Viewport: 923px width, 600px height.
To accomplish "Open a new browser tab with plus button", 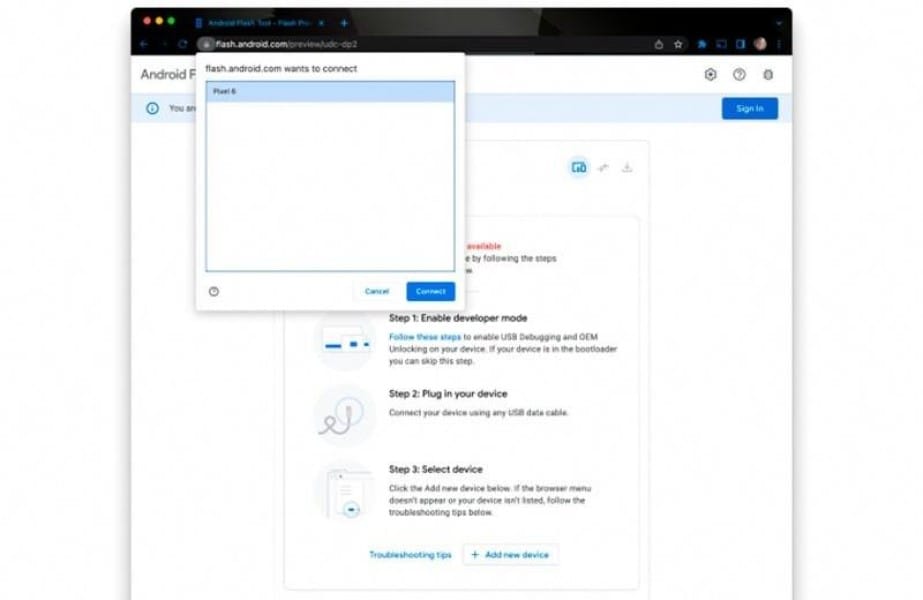I will coord(344,20).
